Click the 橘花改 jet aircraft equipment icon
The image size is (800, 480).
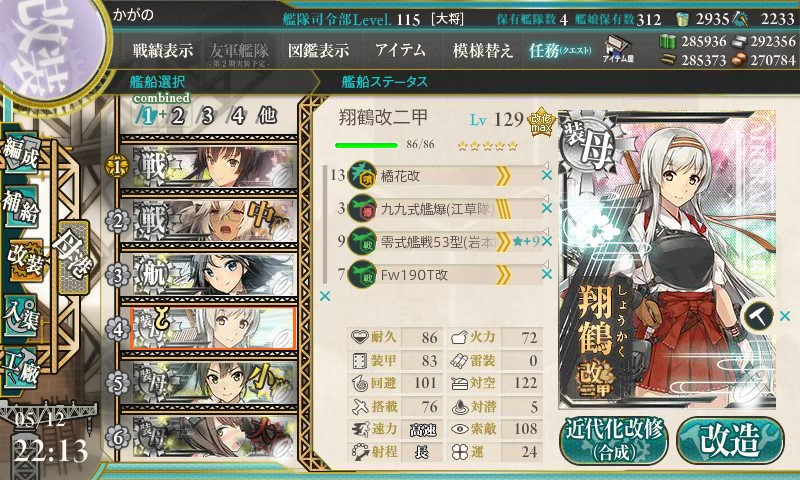[x=362, y=175]
